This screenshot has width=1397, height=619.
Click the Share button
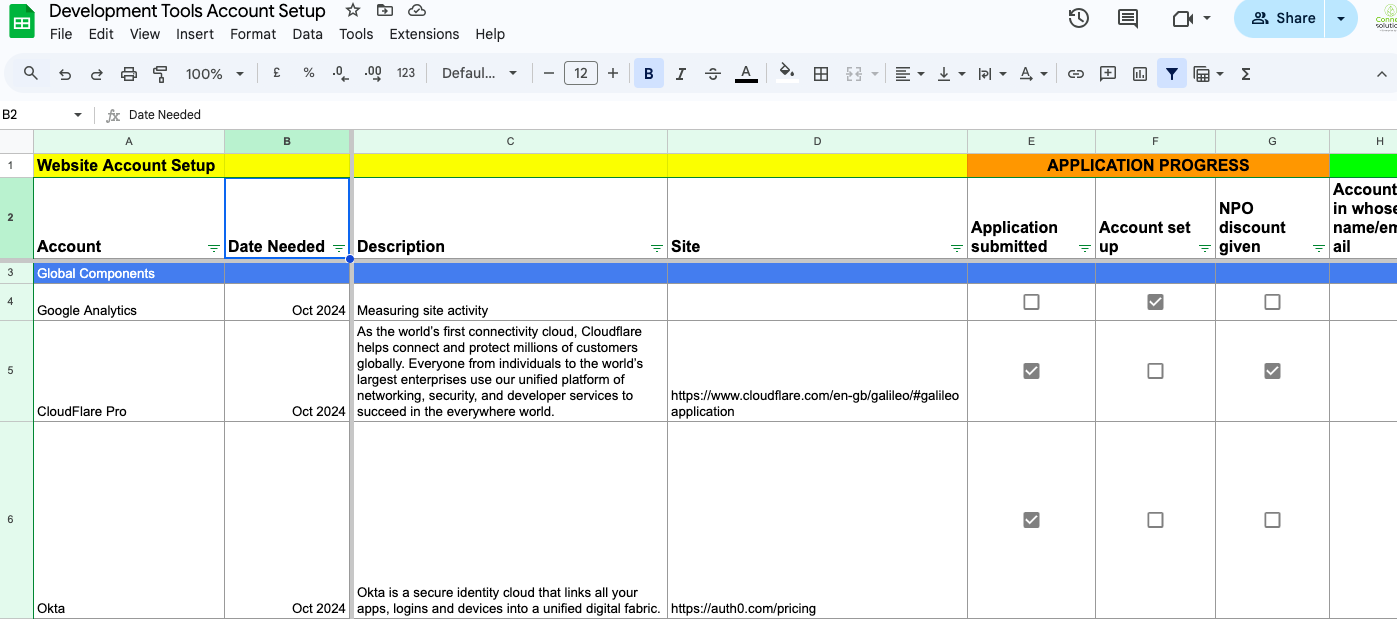pyautogui.click(x=1283, y=18)
